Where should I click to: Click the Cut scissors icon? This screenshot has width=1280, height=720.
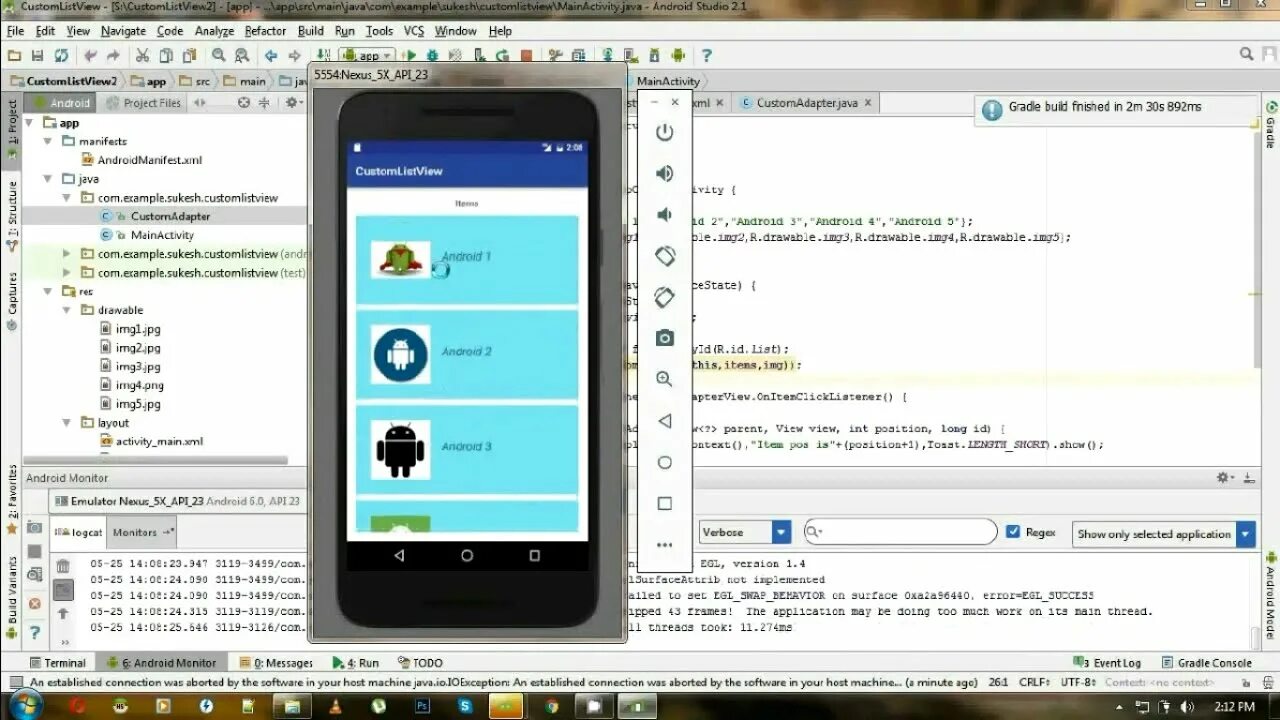[142, 56]
